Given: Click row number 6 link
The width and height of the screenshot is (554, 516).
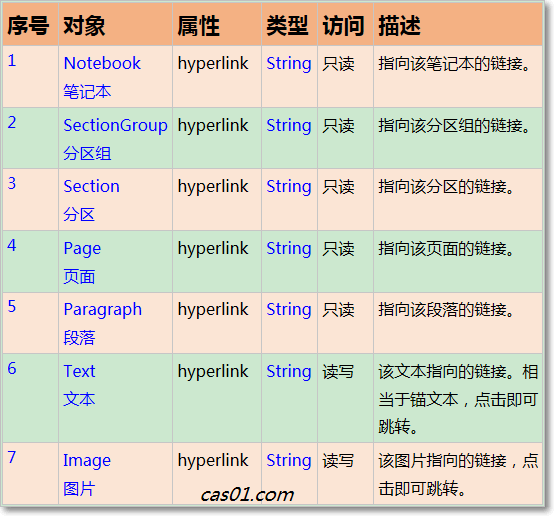Looking at the screenshot, I should pyautogui.click(x=12, y=368).
